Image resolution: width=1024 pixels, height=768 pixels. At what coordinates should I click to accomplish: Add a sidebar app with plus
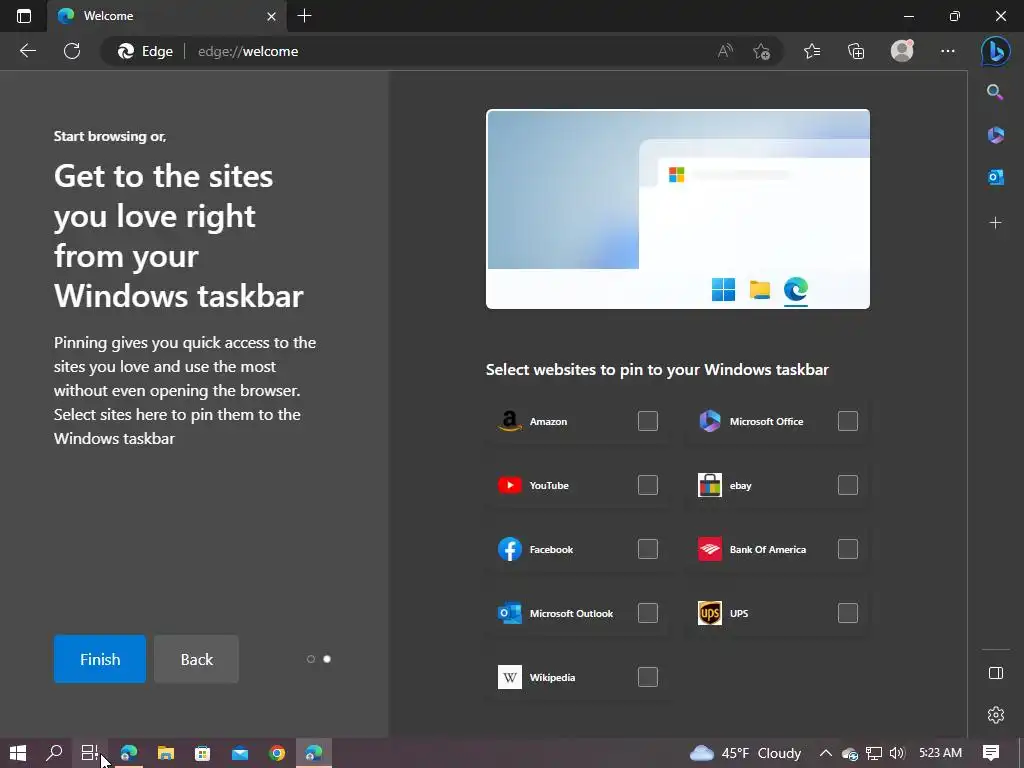click(995, 223)
